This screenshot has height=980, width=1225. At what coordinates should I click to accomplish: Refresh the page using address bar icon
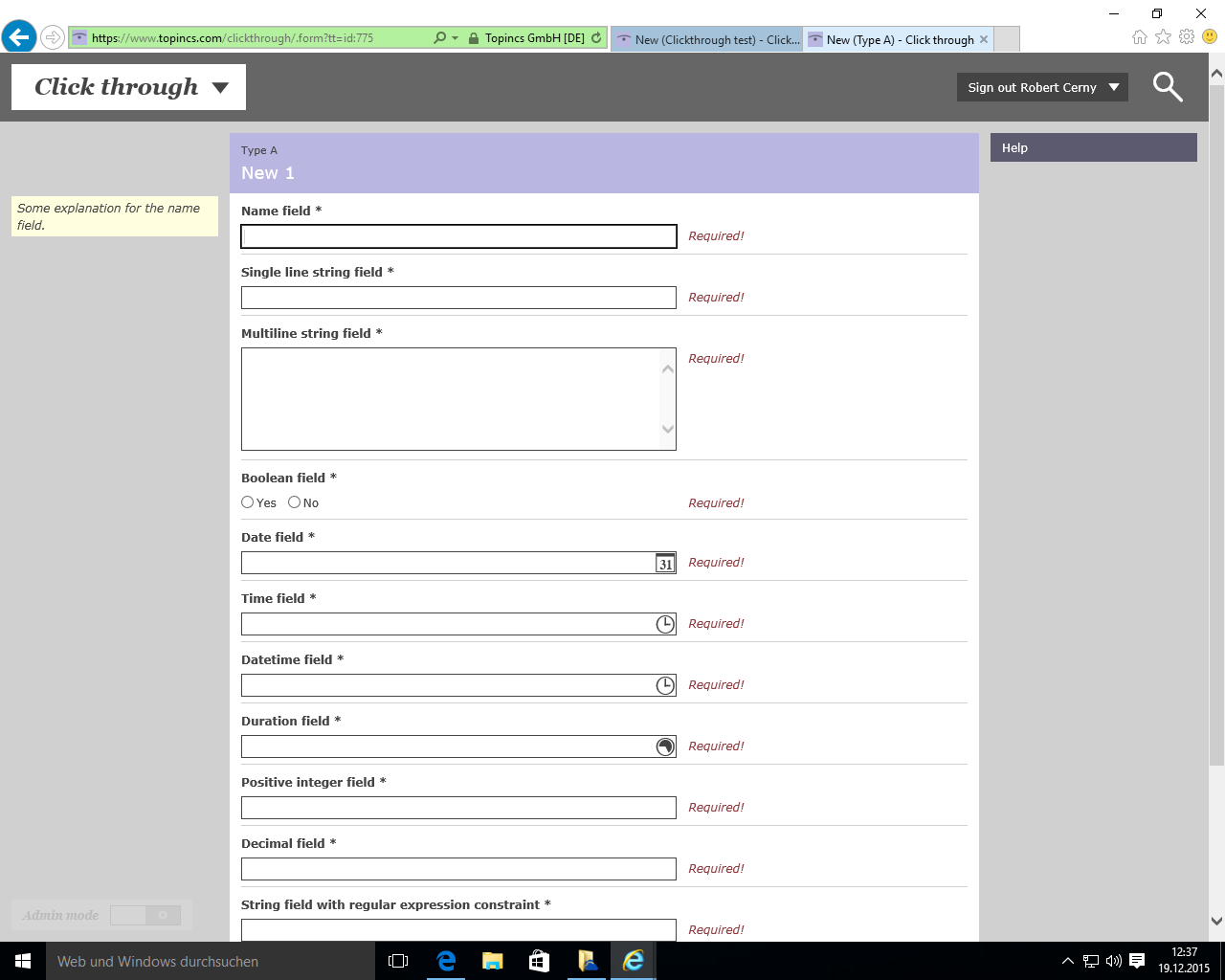click(596, 38)
